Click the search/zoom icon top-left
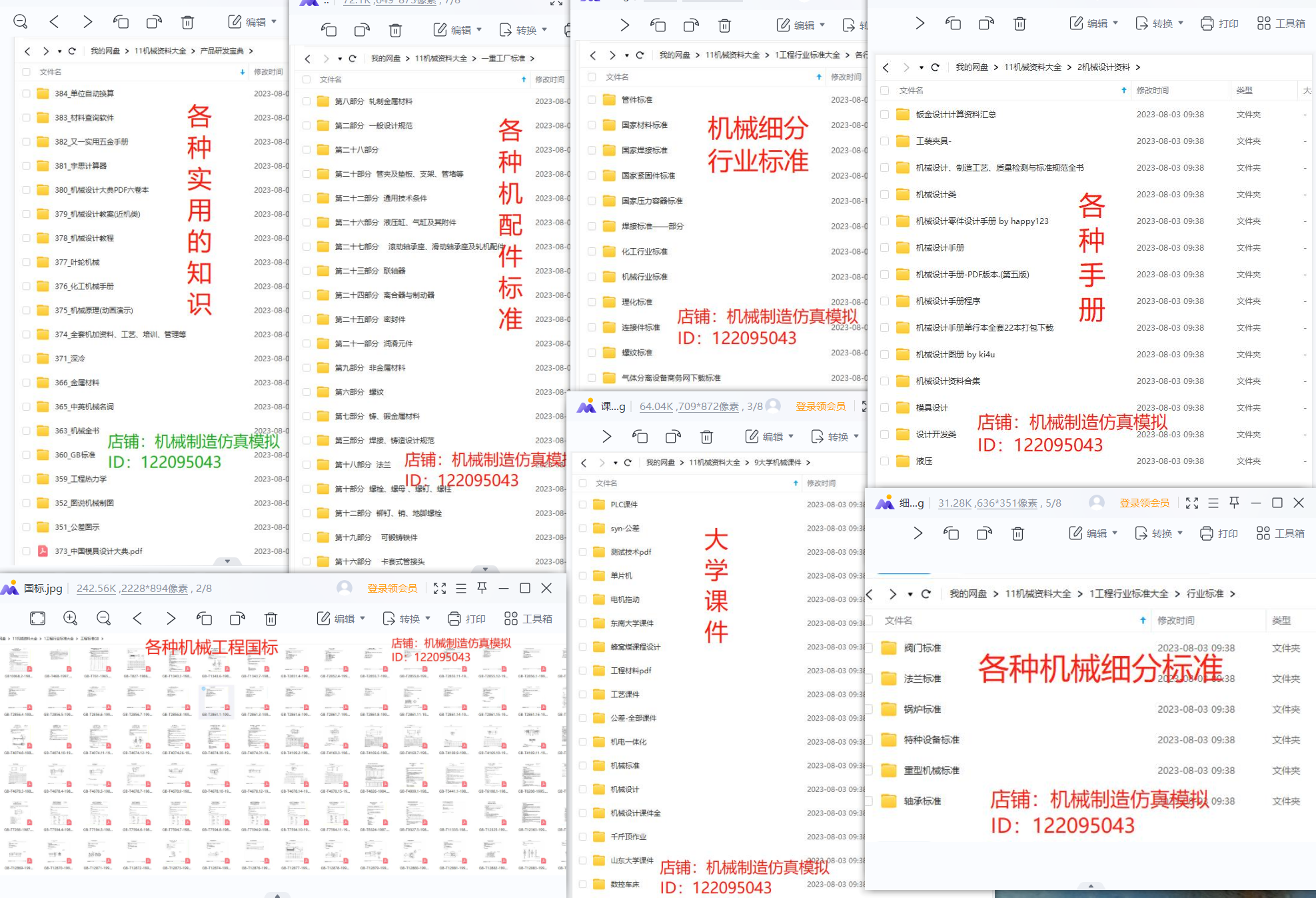This screenshot has height=898, width=1316. pyautogui.click(x=19, y=22)
